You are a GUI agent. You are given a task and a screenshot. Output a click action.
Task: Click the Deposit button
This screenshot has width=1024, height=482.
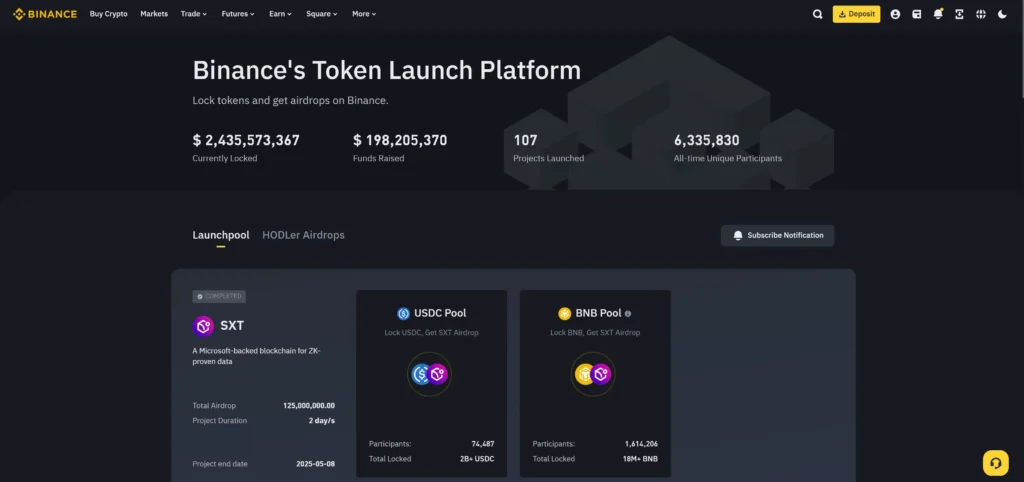point(856,14)
